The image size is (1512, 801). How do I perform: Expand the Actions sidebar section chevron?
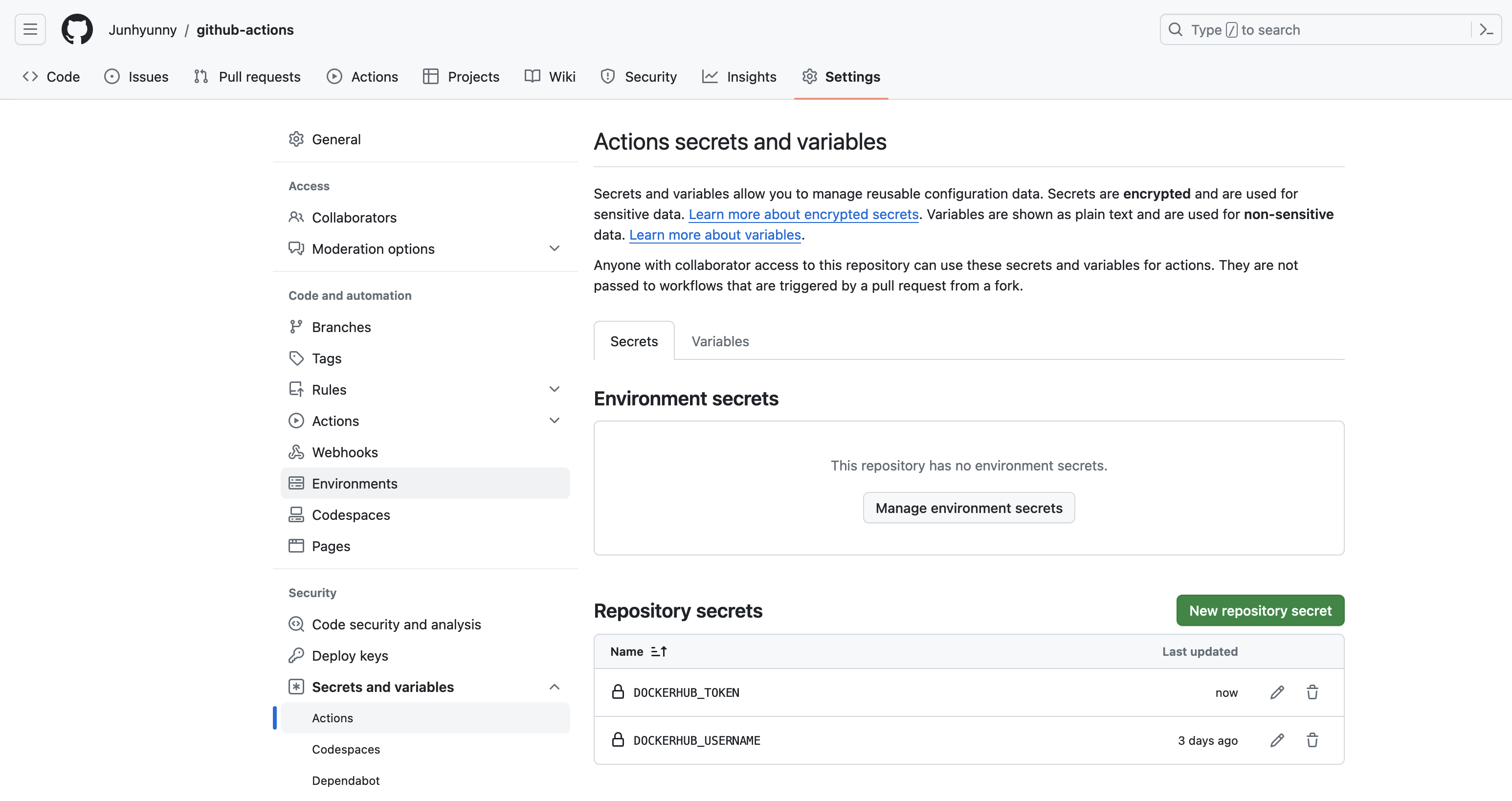click(554, 421)
